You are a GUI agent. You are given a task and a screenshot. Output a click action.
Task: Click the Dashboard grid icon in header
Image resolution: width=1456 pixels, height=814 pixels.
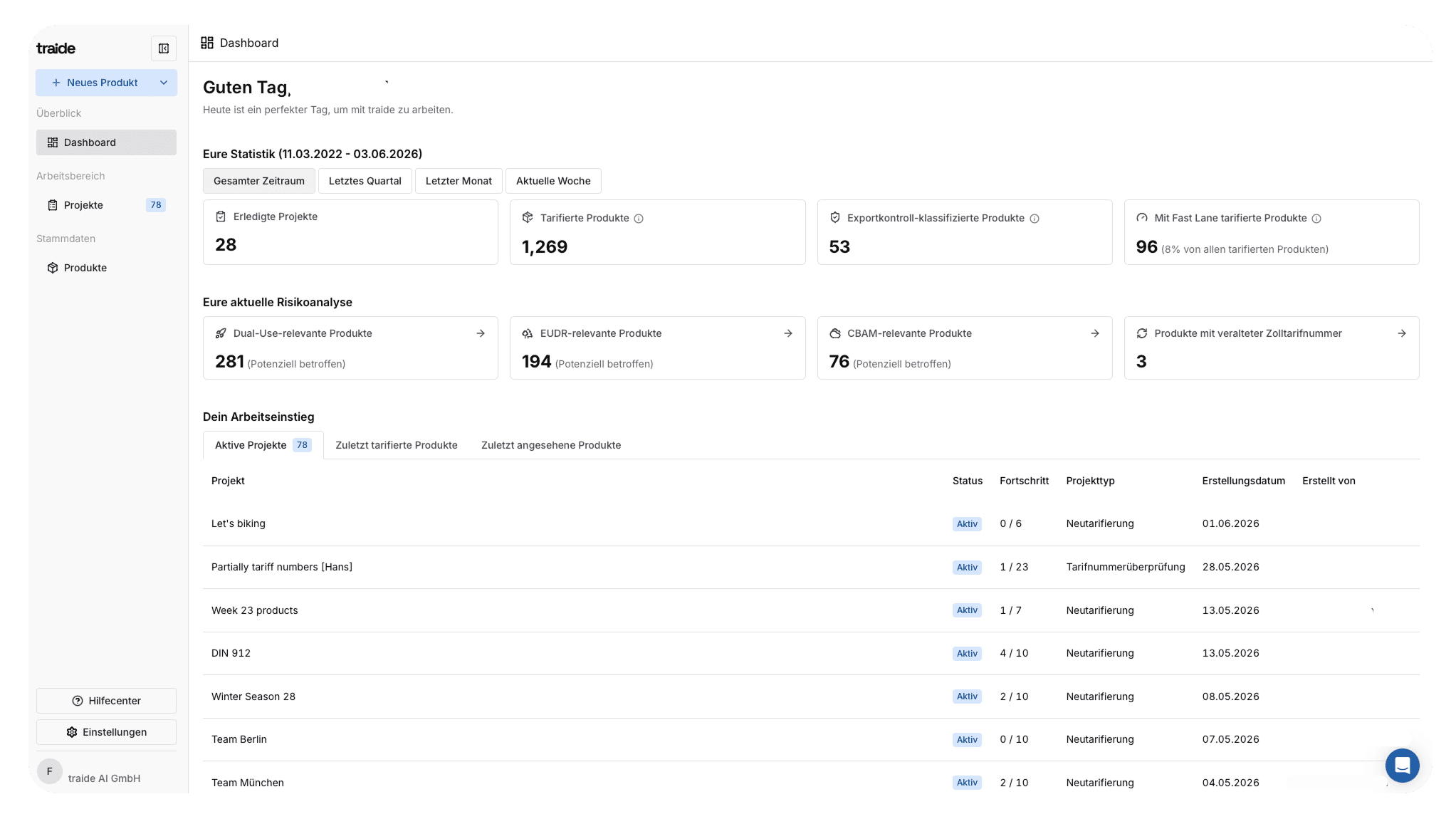(x=207, y=43)
